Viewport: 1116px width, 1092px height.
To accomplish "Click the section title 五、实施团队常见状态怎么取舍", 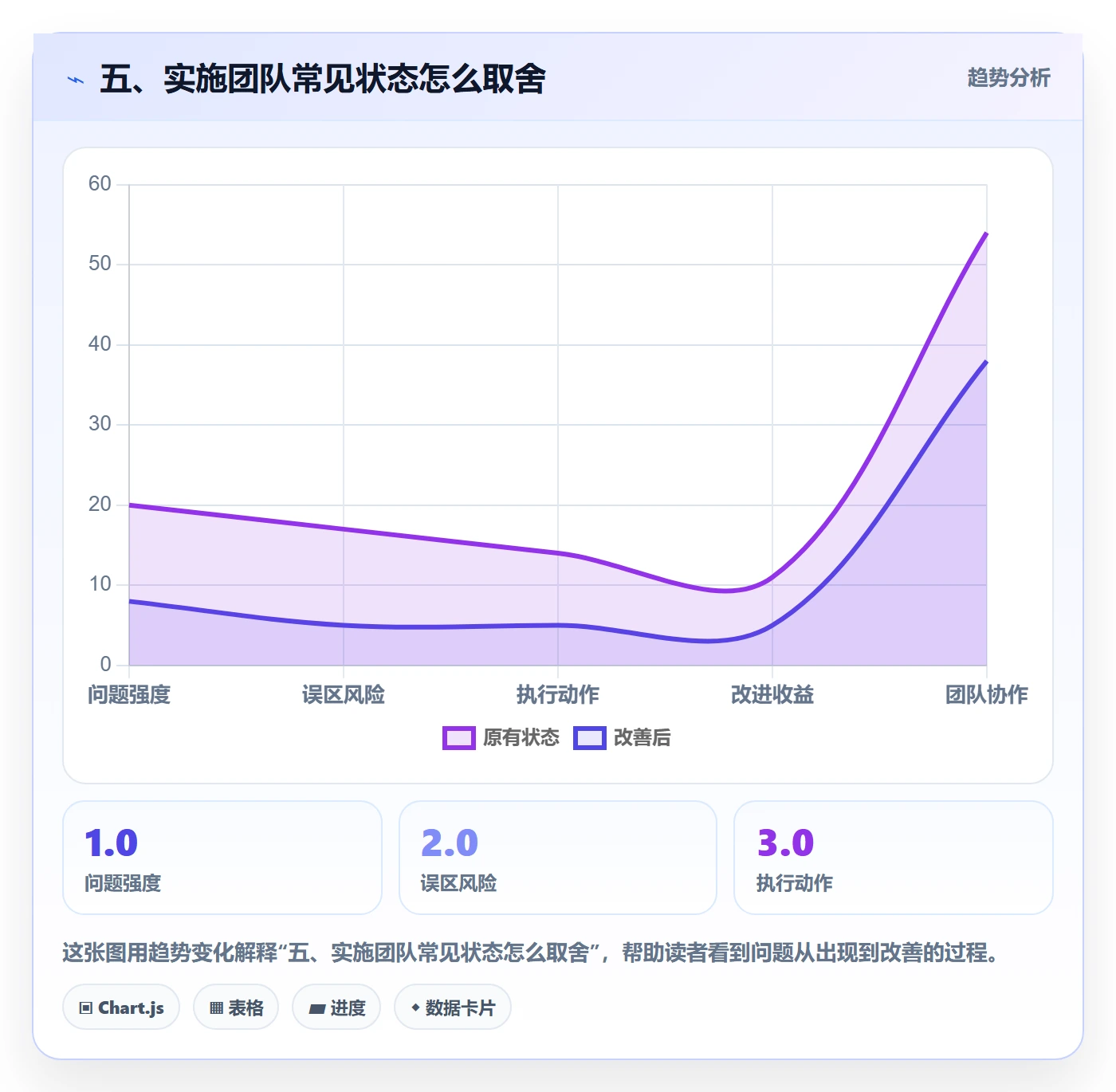I will pos(323,79).
